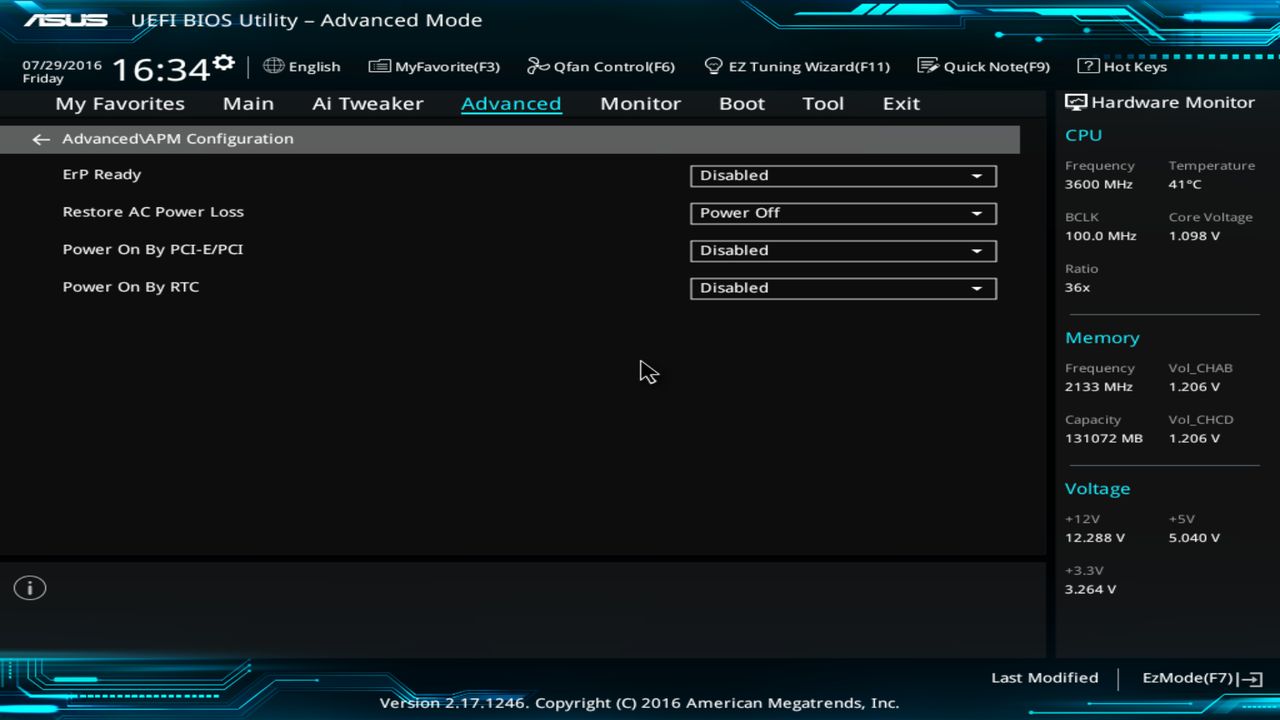This screenshot has width=1280, height=720.
Task: Click the Last Modified button
Action: pyautogui.click(x=1044, y=677)
